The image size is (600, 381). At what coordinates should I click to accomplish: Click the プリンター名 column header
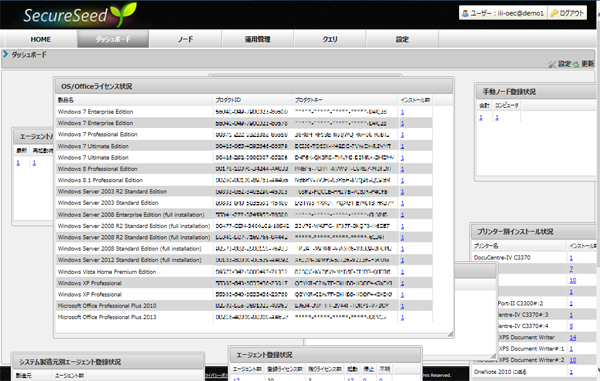click(518, 246)
